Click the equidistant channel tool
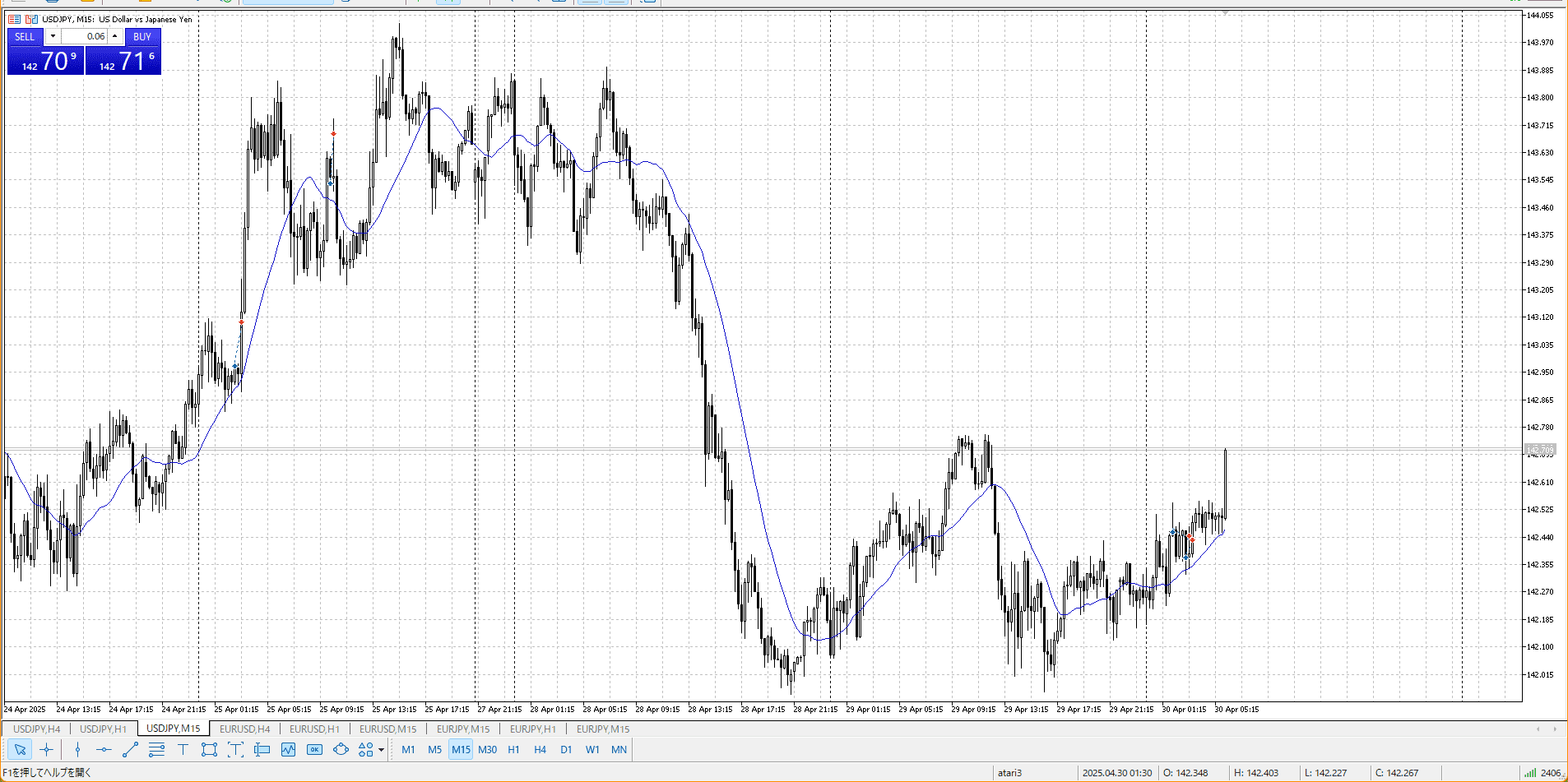Image resolution: width=1568 pixels, height=782 pixels. click(x=156, y=749)
